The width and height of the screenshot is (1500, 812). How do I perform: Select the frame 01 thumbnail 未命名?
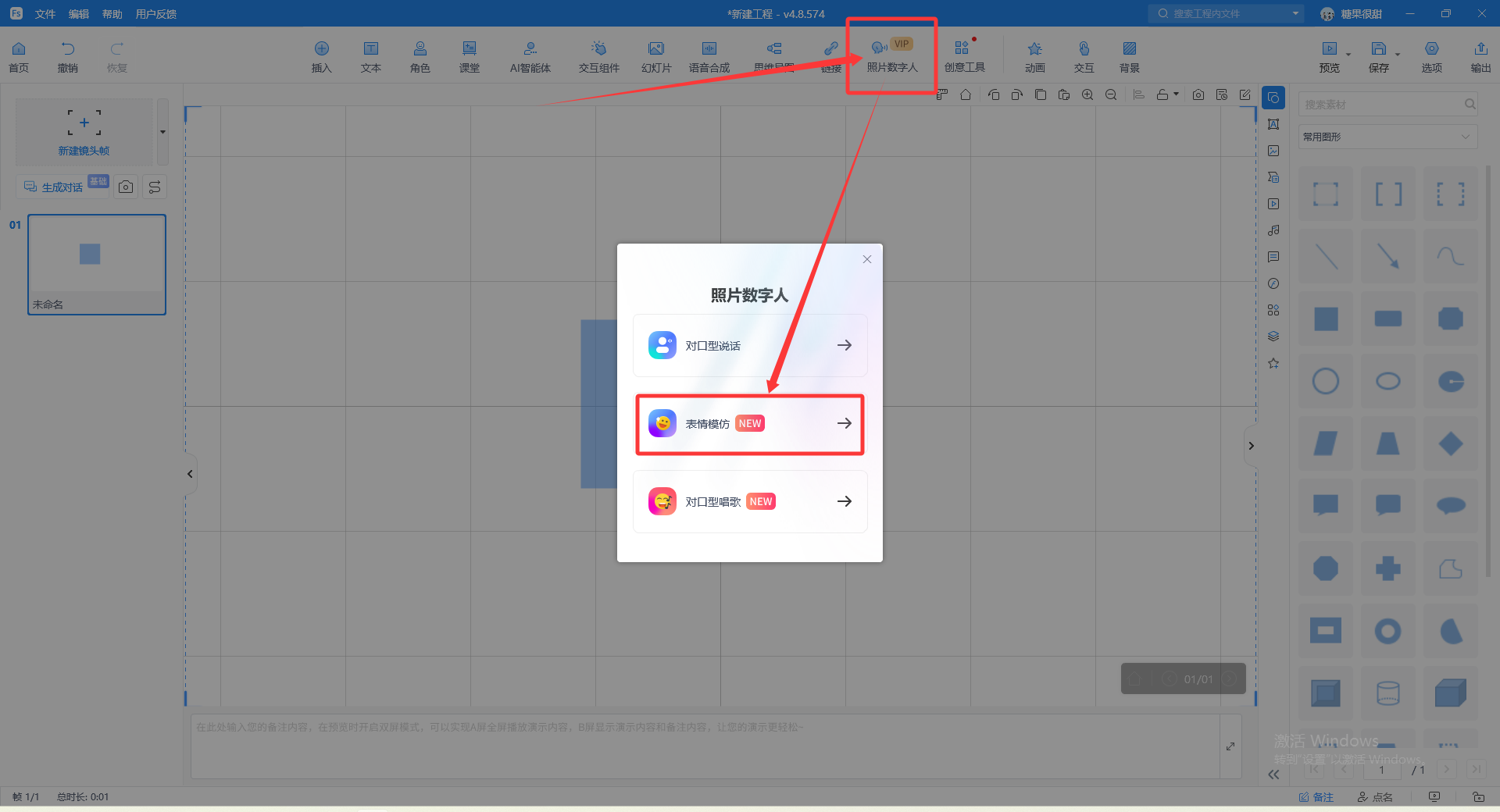click(x=97, y=264)
